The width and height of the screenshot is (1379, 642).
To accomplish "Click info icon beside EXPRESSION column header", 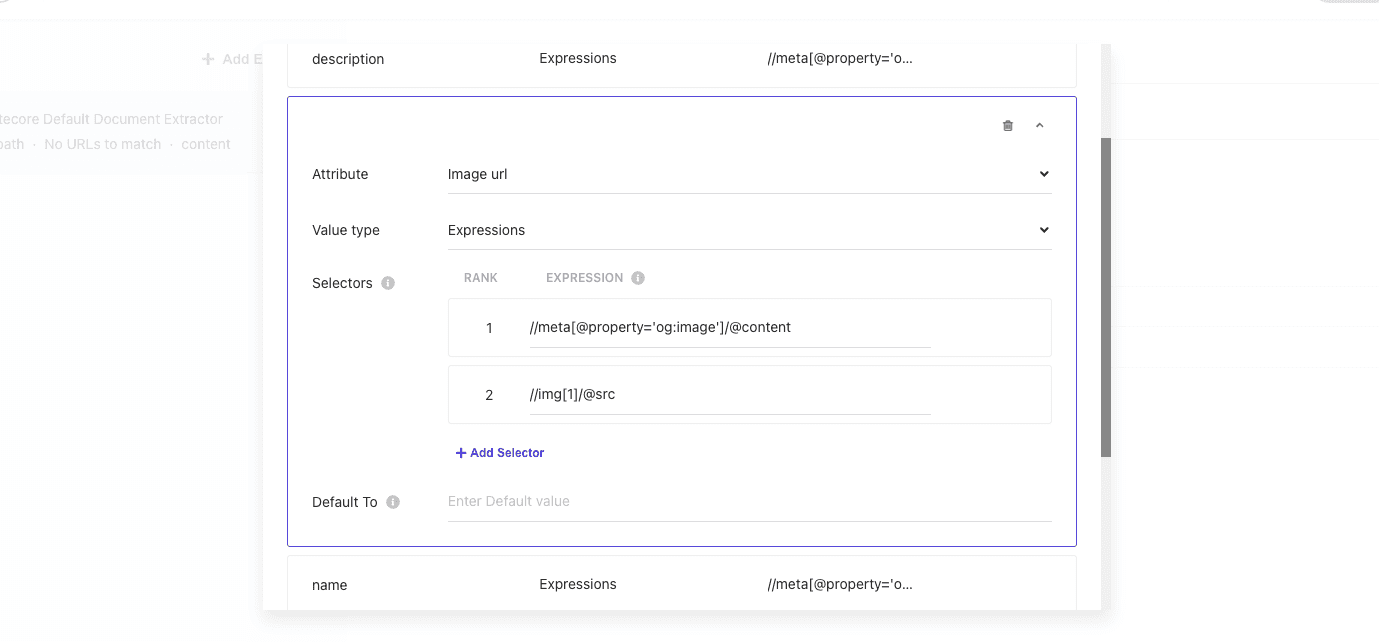I will click(x=638, y=278).
